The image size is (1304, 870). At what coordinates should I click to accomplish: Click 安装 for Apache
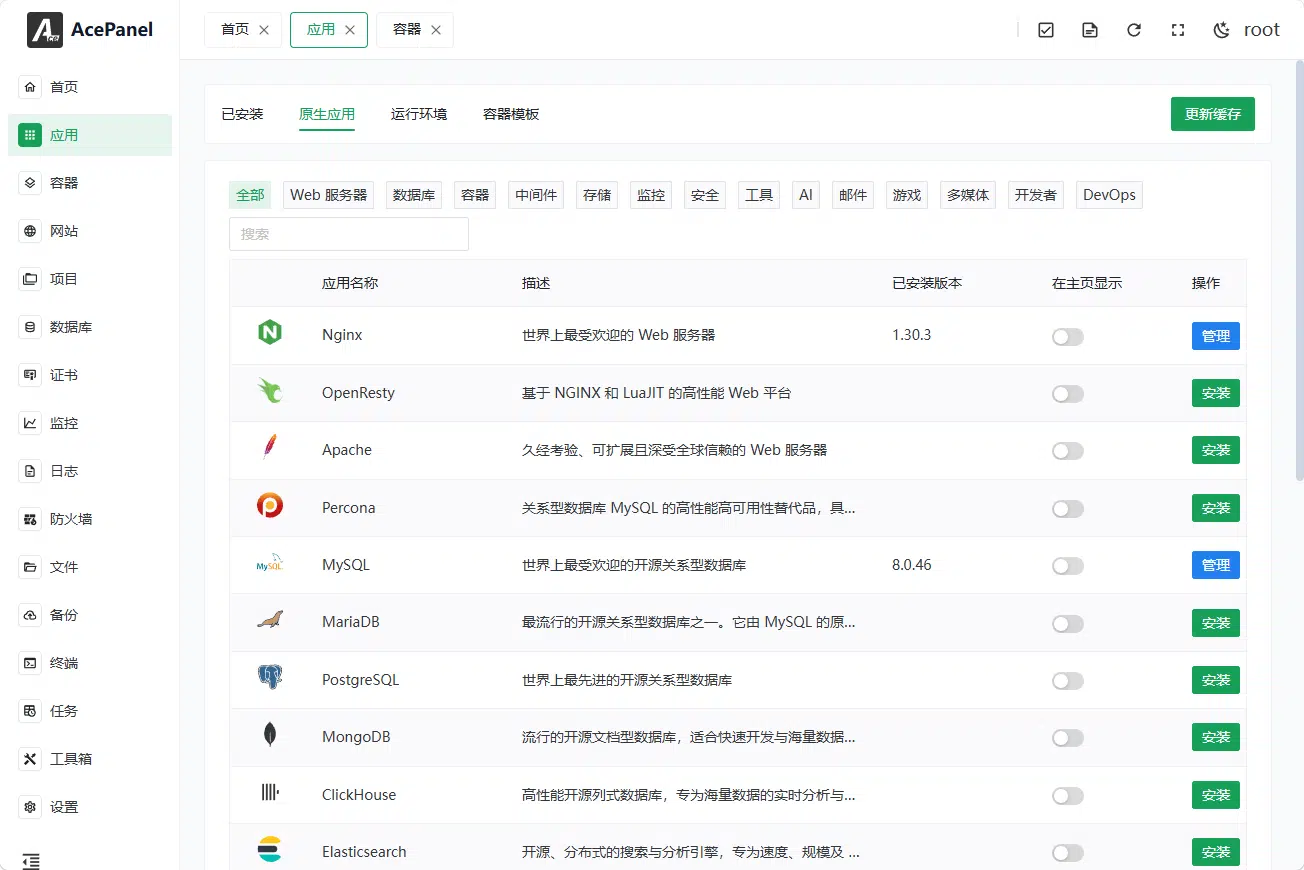[x=1216, y=450]
